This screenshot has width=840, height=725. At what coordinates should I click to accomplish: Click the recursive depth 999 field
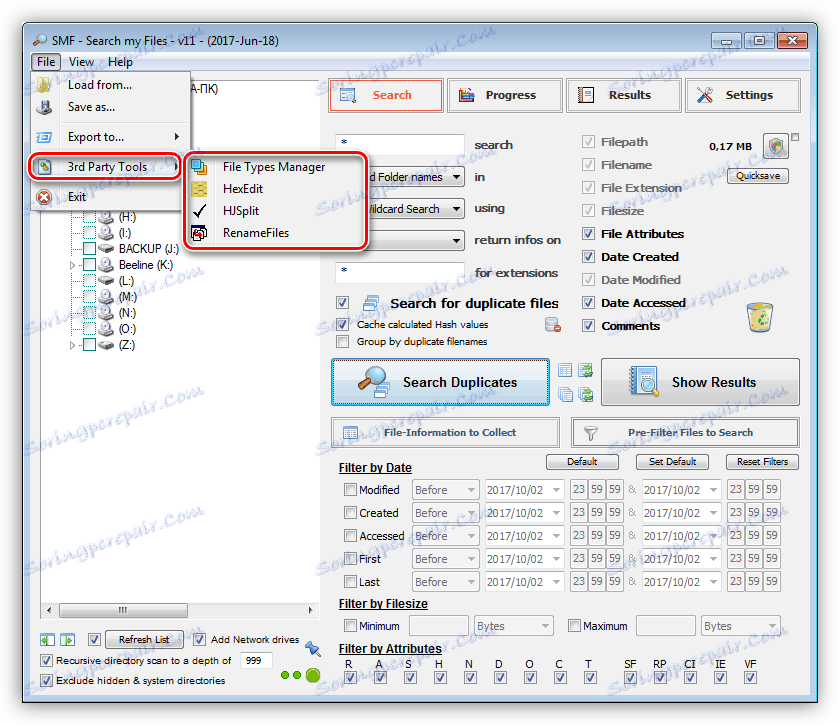(256, 661)
